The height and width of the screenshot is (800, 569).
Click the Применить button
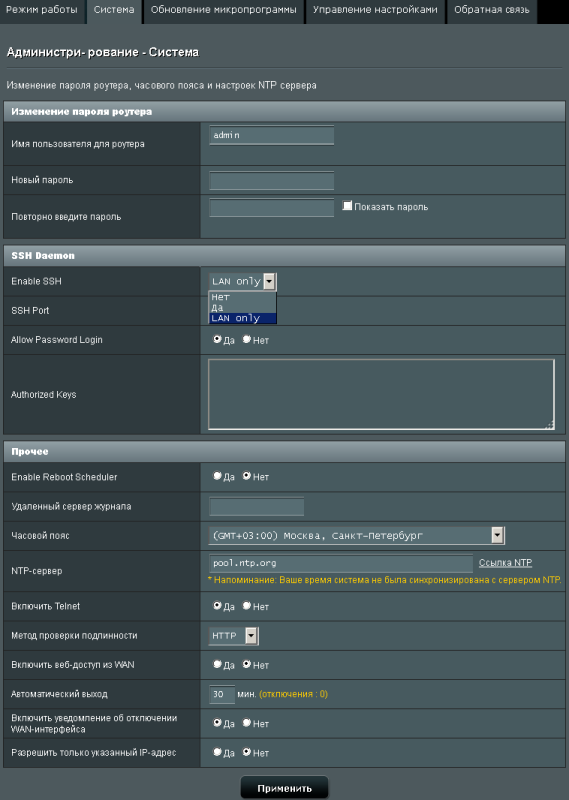(284, 788)
